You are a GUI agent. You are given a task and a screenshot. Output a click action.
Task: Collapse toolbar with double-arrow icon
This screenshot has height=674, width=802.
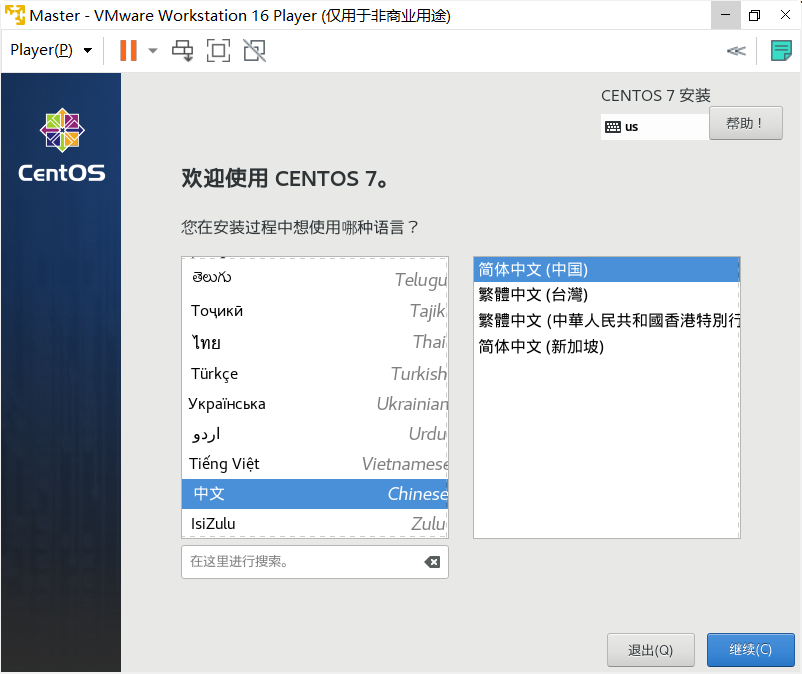[736, 51]
